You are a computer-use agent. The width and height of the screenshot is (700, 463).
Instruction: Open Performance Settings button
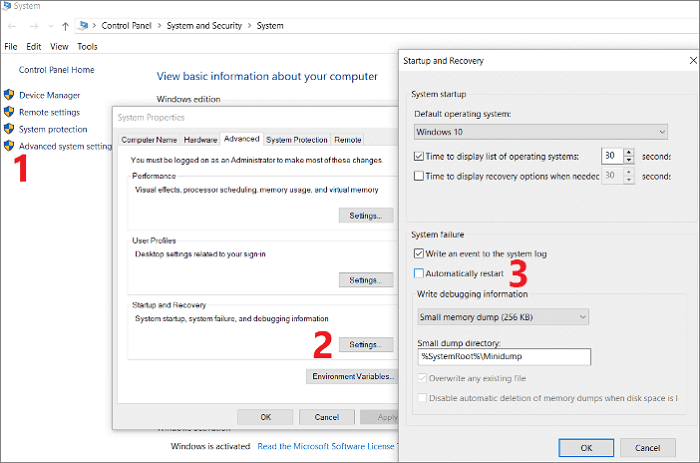[366, 216]
